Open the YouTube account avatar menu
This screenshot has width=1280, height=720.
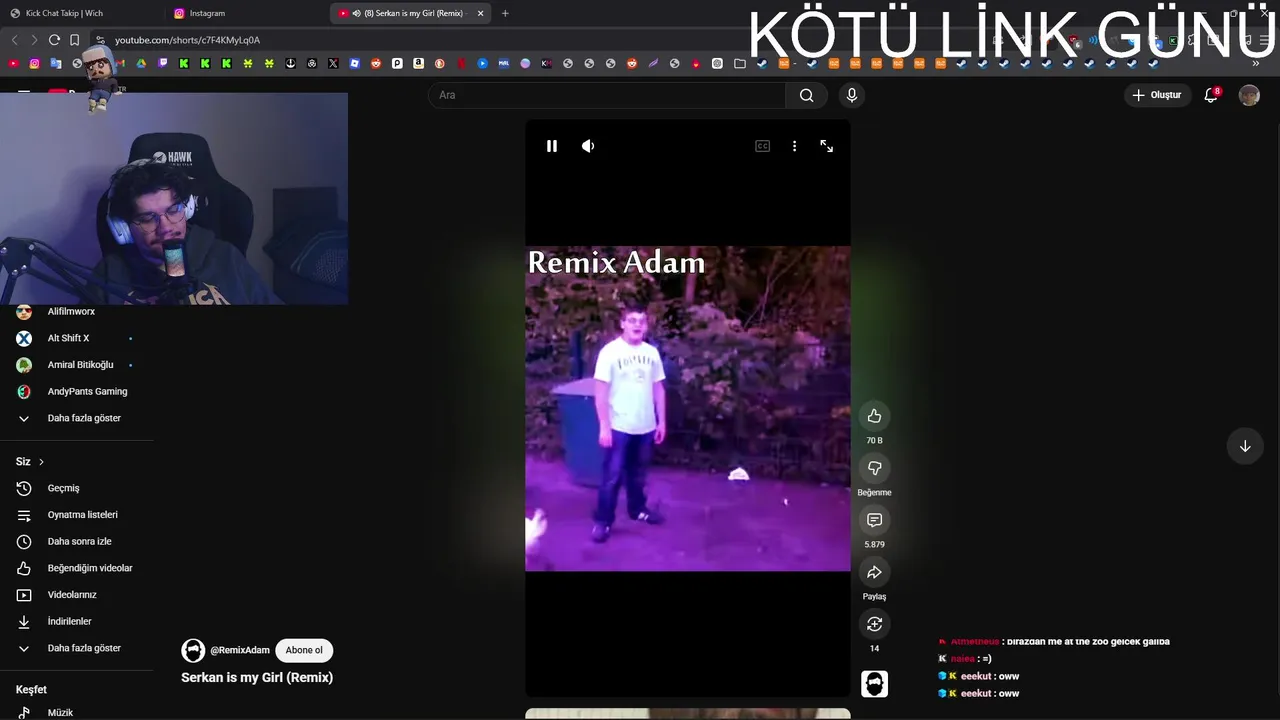coord(1249,95)
